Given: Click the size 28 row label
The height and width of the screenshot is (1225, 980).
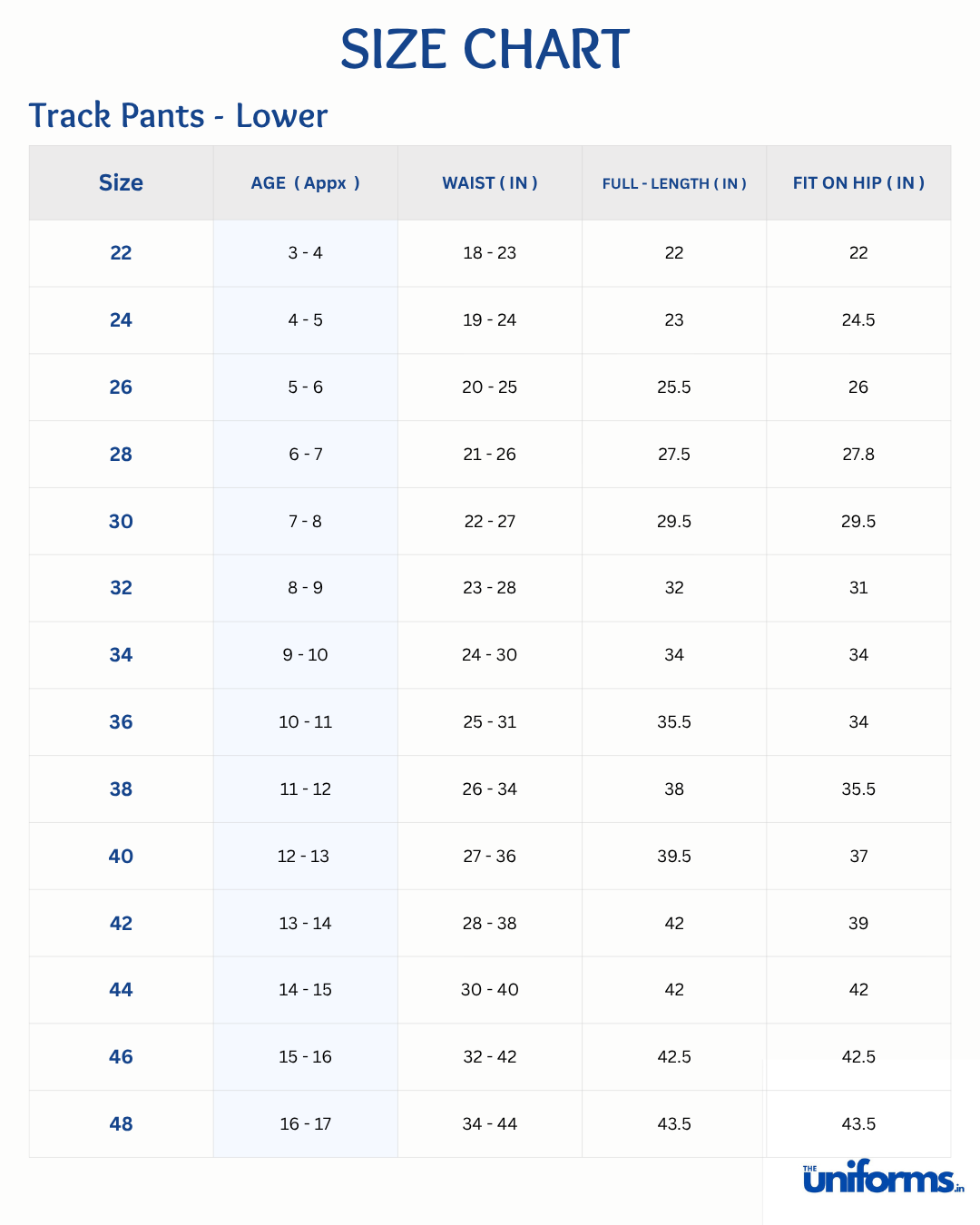Looking at the screenshot, I should click(121, 455).
